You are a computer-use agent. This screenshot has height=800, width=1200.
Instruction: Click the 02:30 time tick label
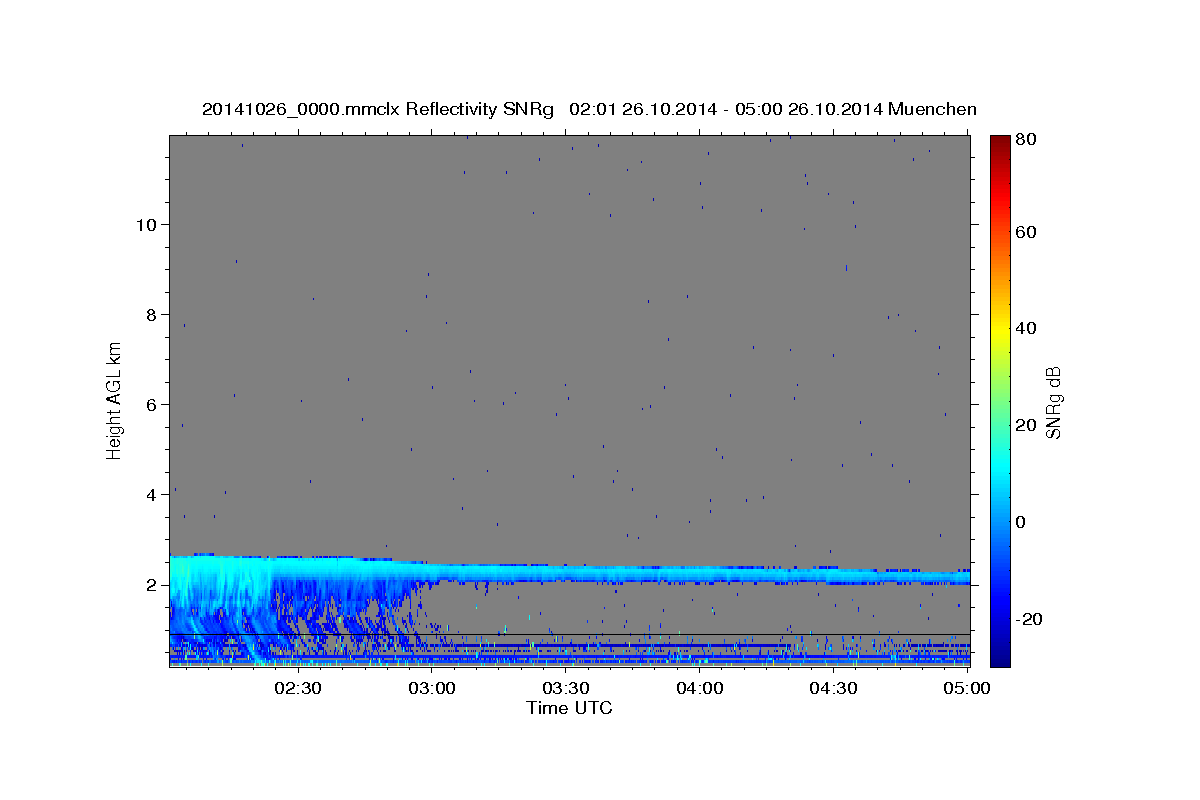(299, 688)
